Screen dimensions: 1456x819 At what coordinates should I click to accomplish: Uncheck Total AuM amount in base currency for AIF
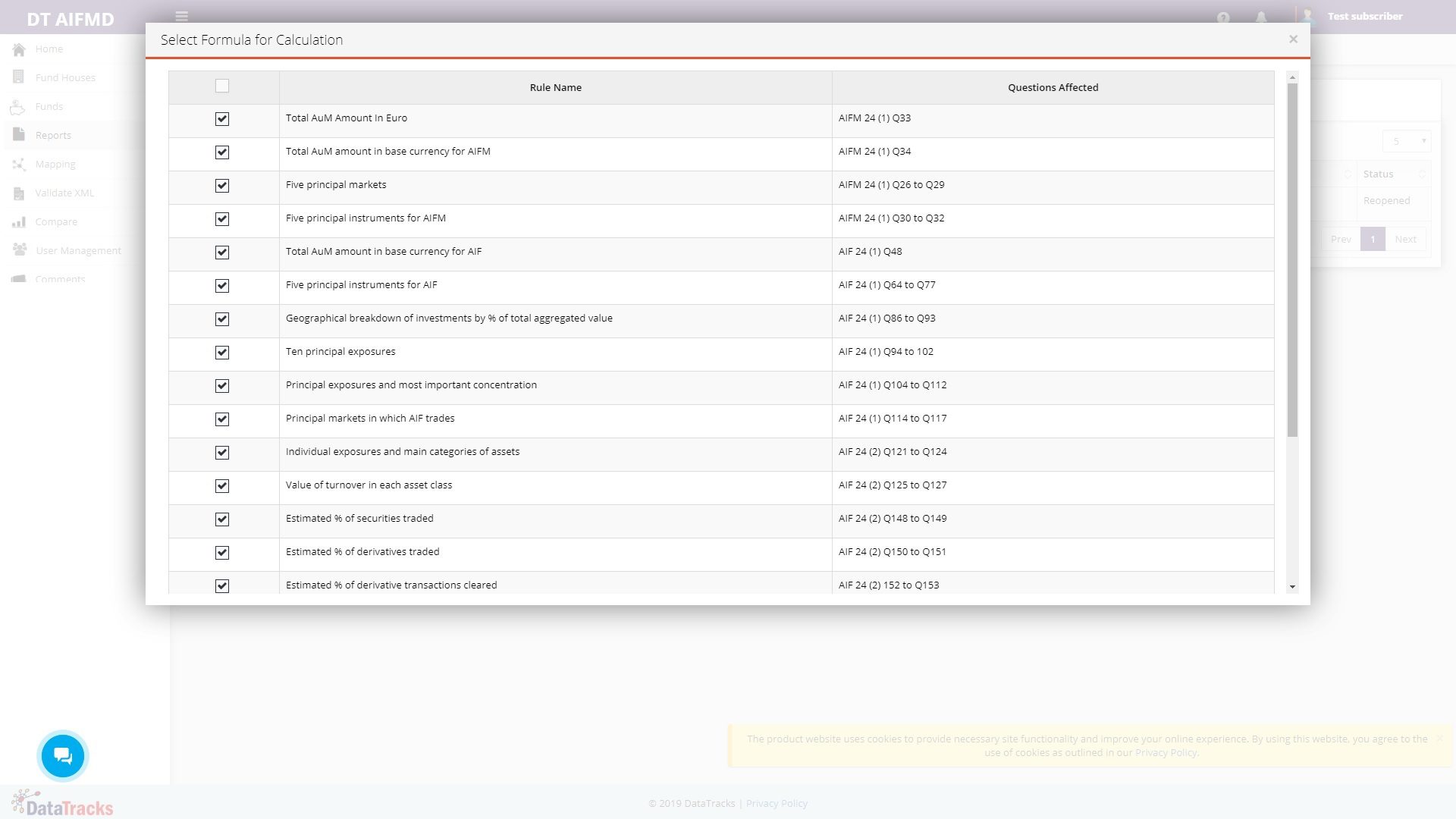coord(221,253)
